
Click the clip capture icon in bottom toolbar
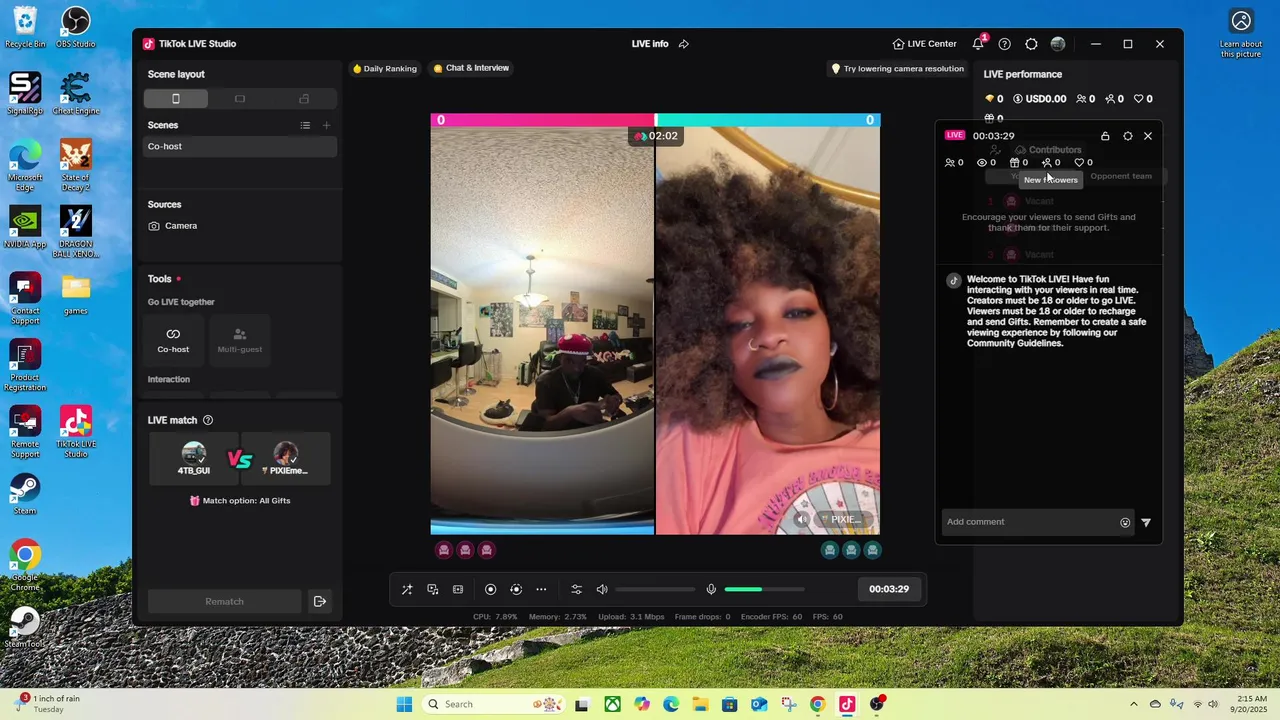458,589
